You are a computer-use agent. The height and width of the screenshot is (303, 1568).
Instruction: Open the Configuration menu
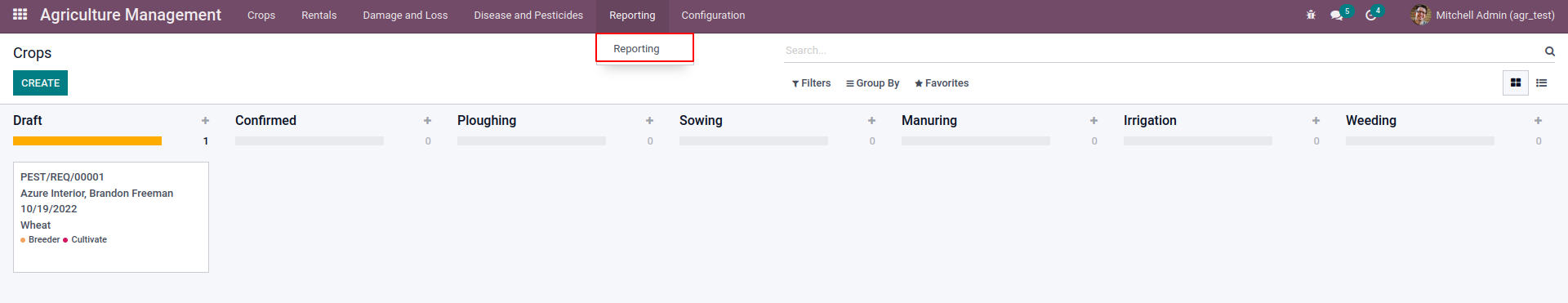(x=713, y=15)
